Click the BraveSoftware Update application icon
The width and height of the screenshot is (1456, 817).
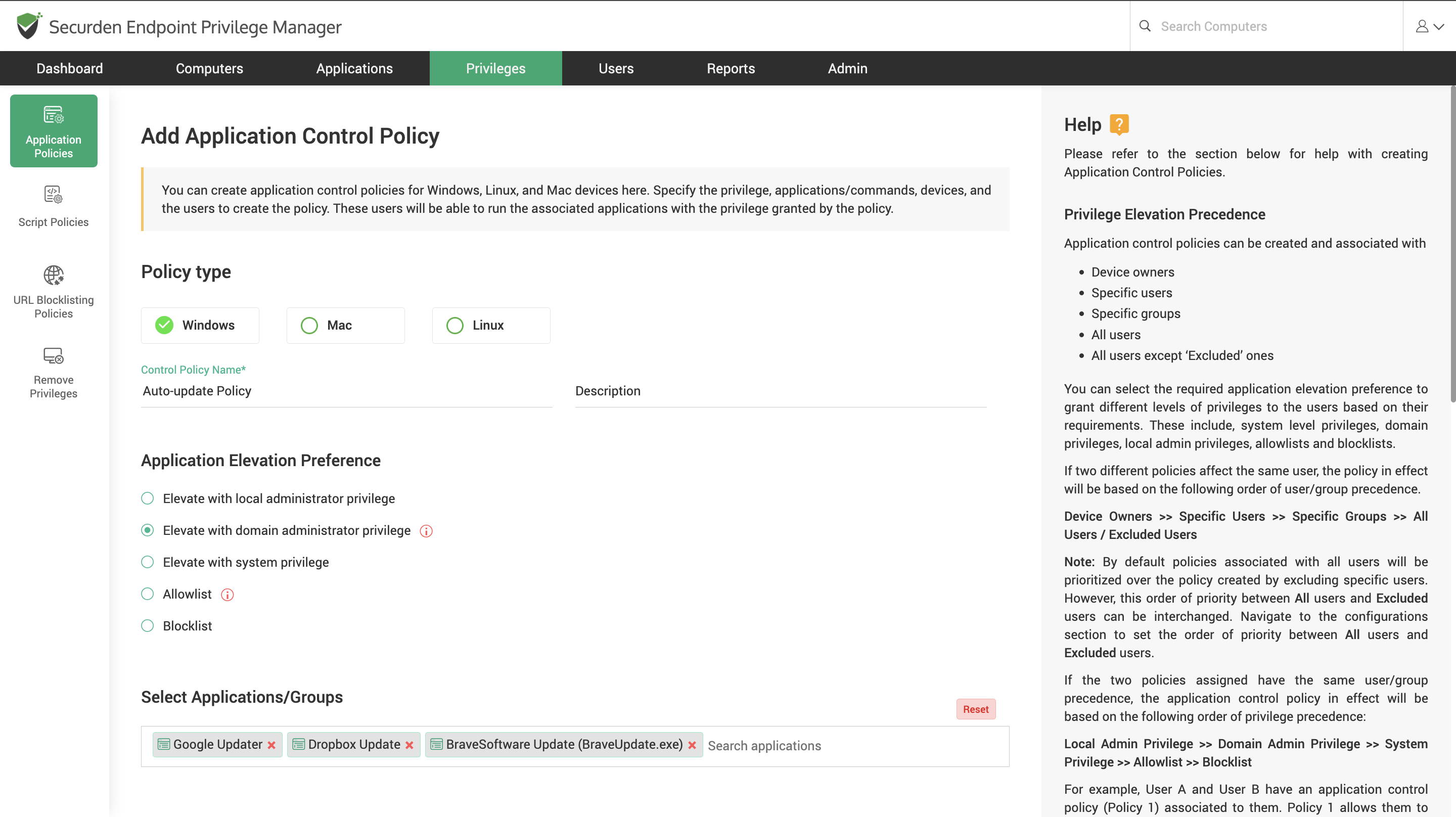(436, 744)
